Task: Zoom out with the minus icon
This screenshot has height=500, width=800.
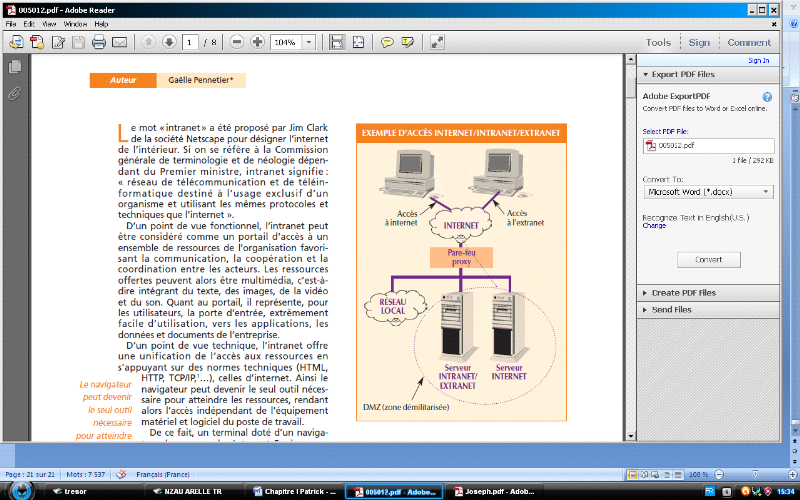Action: [x=237, y=42]
